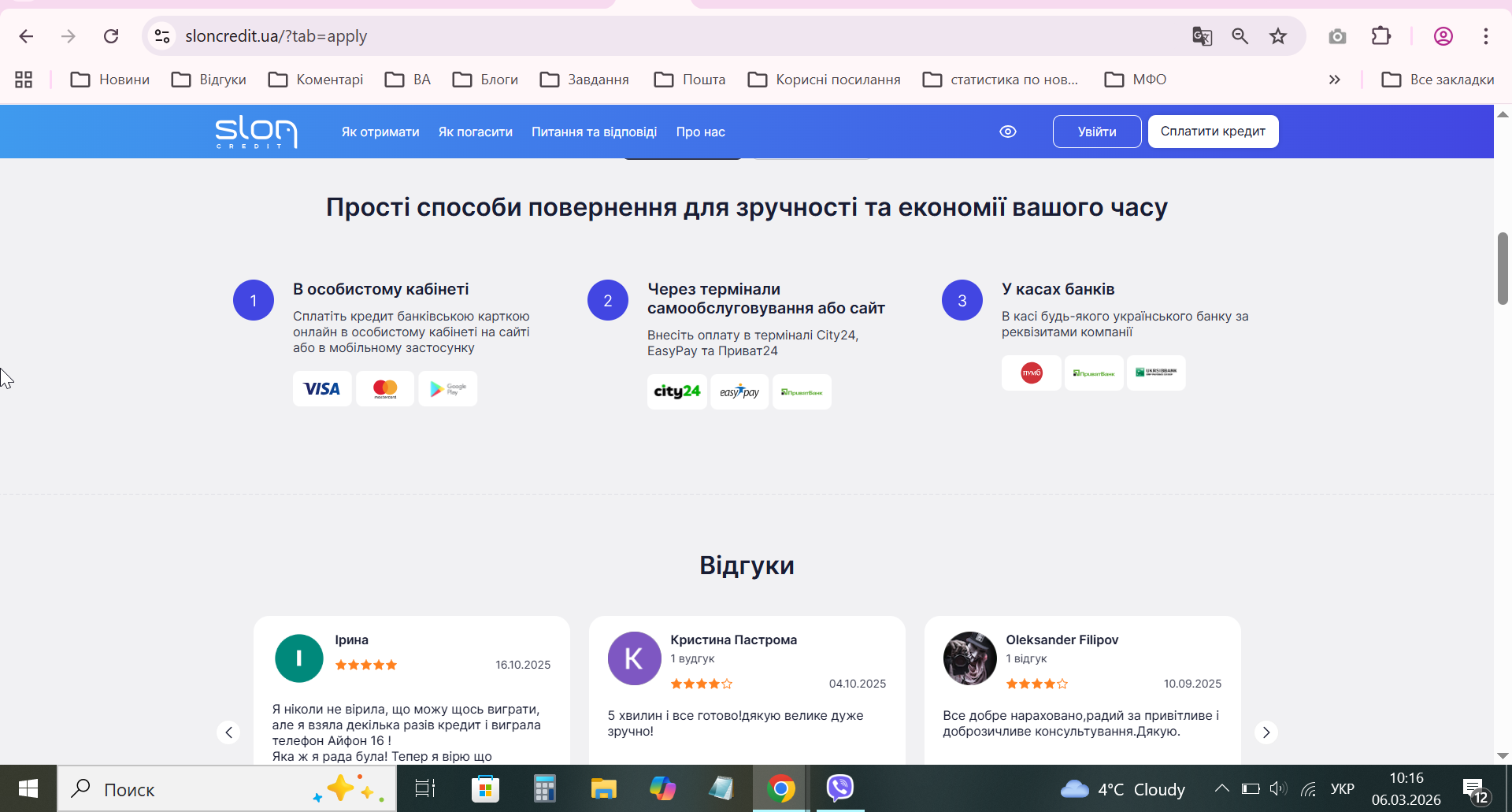Open the Пошта bookmark folder
Screen dimensions: 1512x812
pyautogui.click(x=690, y=80)
